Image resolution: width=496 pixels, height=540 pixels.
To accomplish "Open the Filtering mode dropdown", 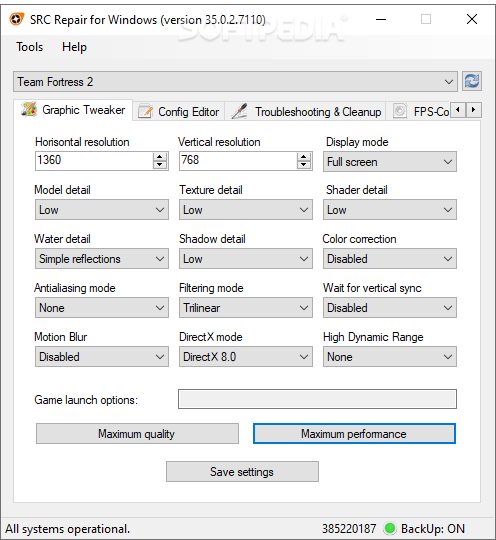I will click(x=246, y=308).
